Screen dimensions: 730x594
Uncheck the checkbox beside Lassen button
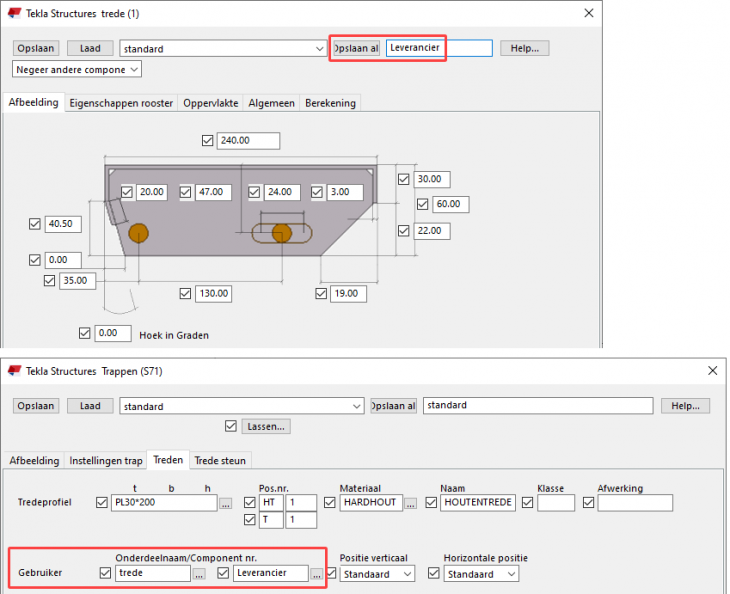(x=232, y=426)
